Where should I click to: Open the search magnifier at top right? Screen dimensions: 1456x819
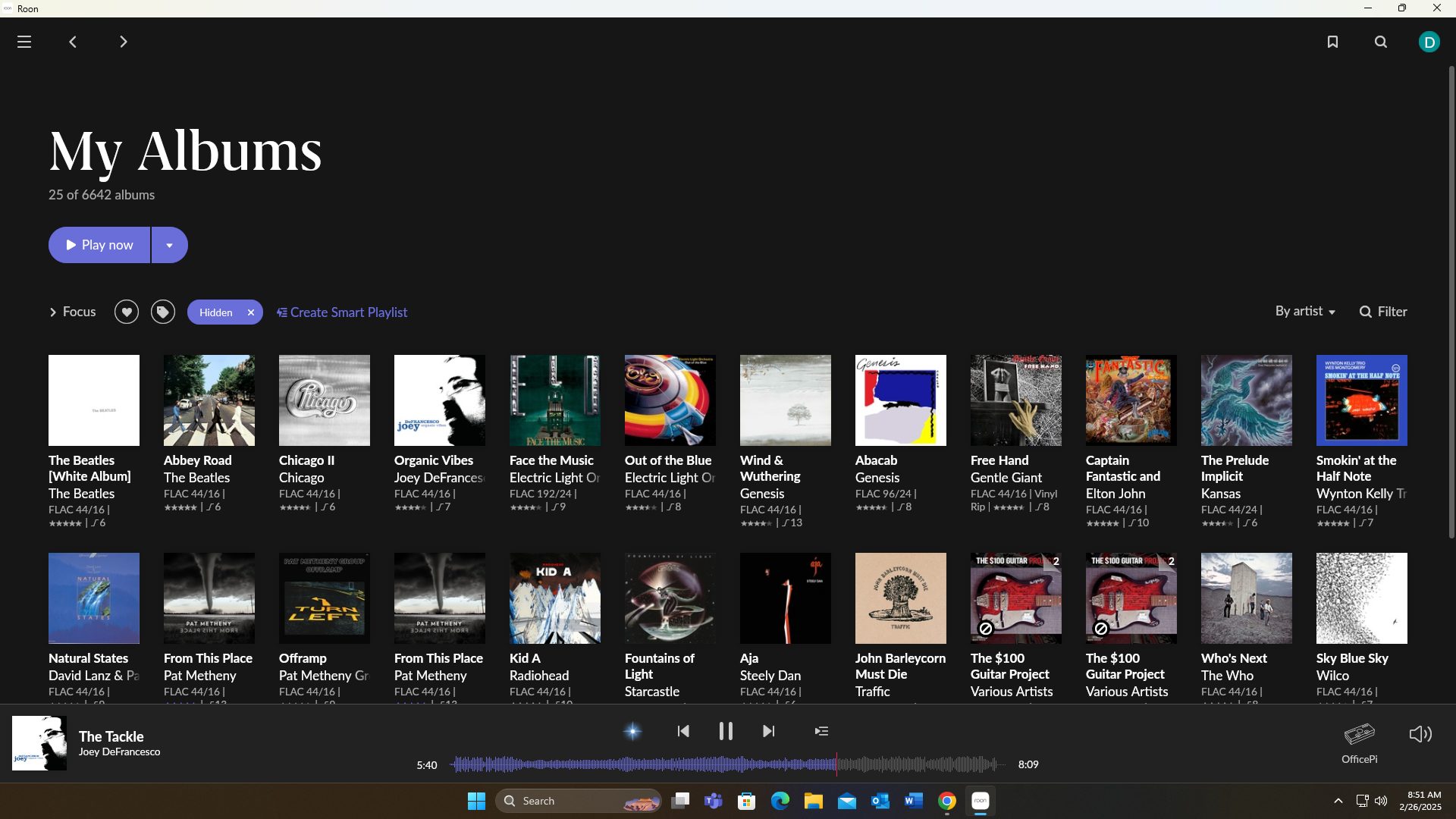[1381, 42]
